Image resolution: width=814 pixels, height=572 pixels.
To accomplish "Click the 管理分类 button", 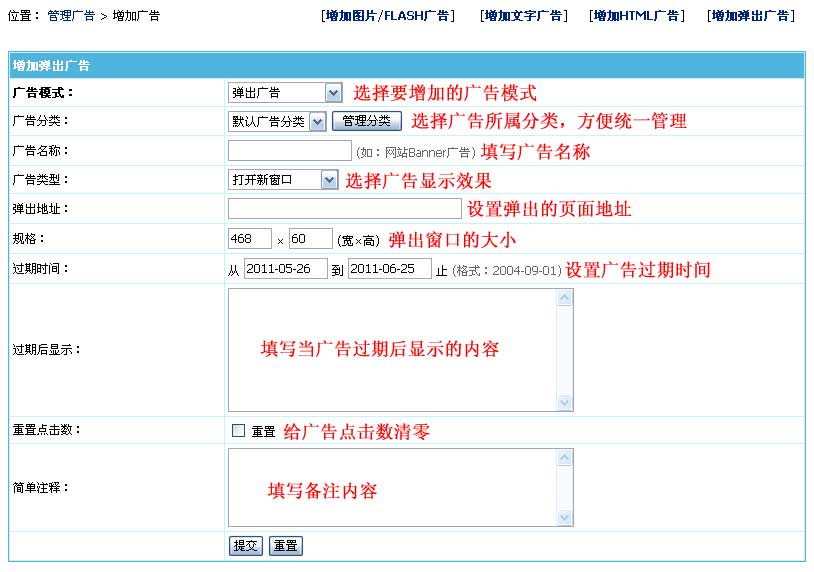I will (x=366, y=121).
